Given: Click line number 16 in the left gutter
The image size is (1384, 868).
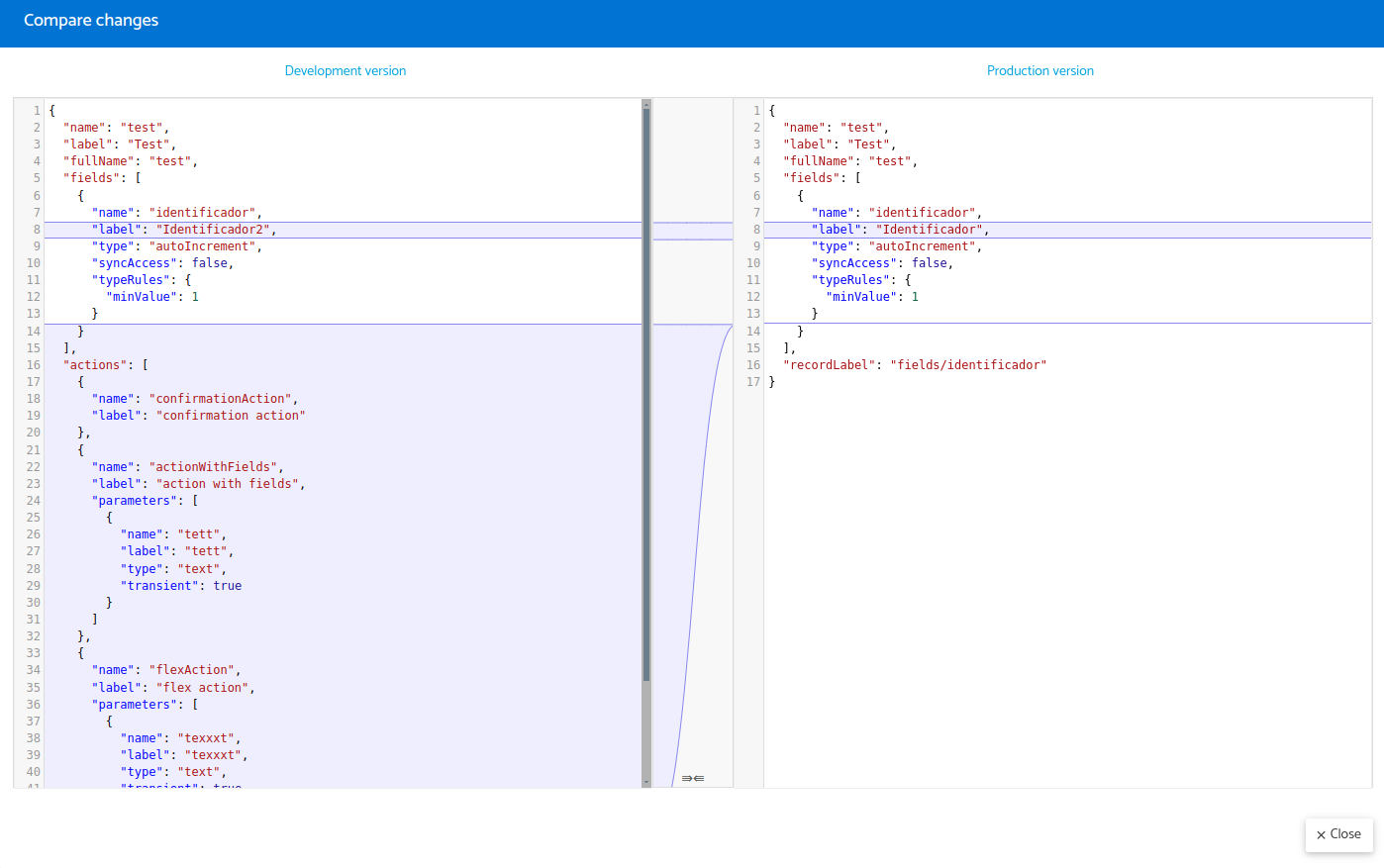Looking at the screenshot, I should (34, 365).
